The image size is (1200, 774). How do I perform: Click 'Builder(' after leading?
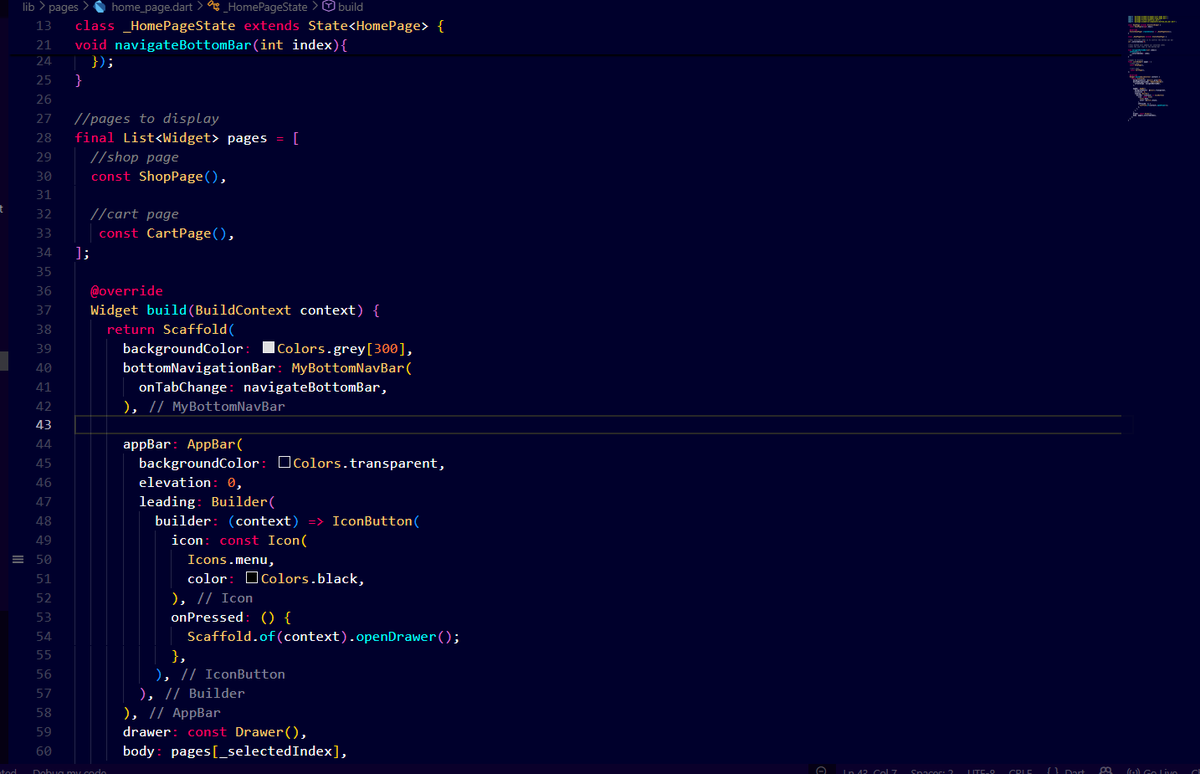click(x=243, y=501)
